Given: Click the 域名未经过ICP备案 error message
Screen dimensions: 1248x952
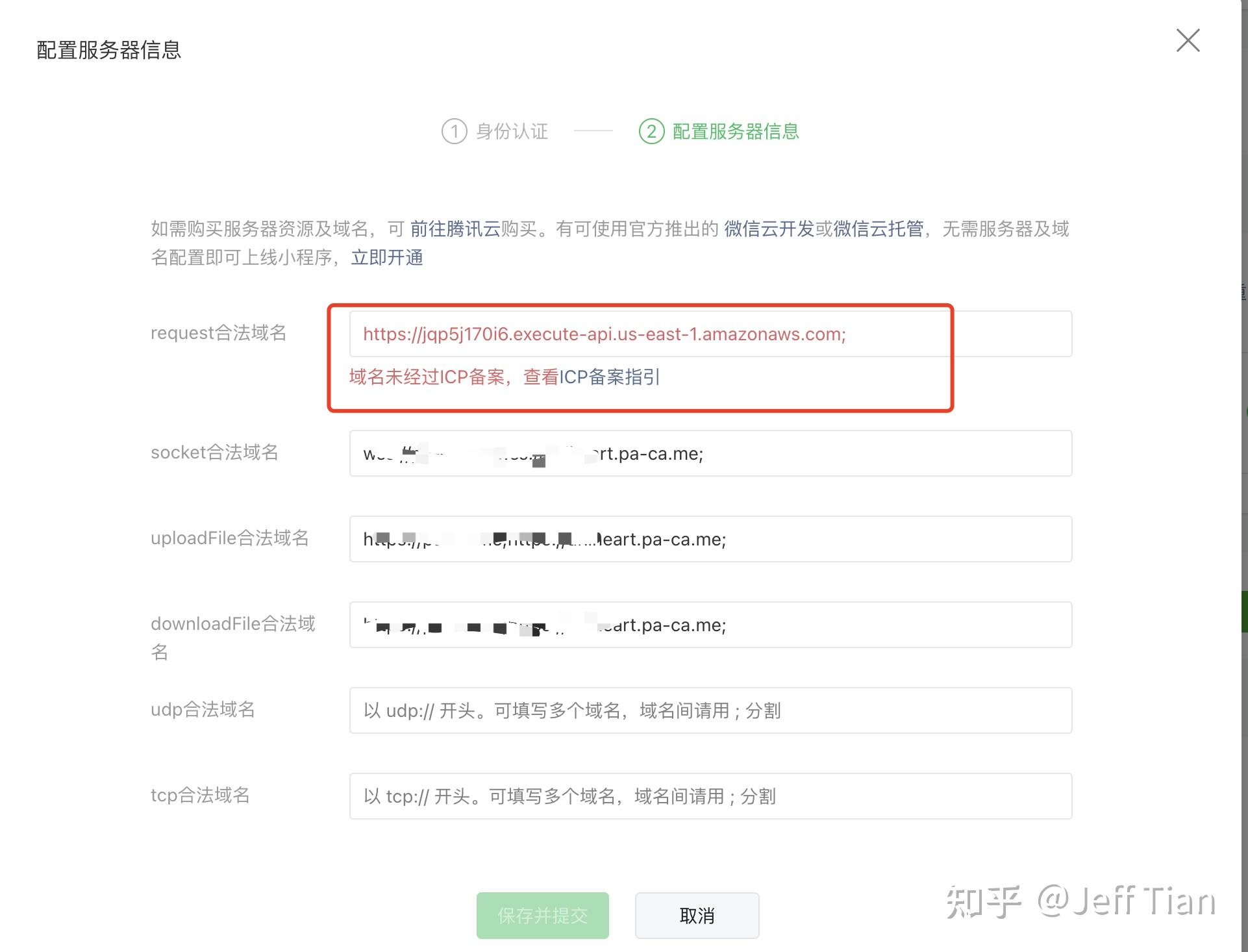Looking at the screenshot, I should pyautogui.click(x=427, y=377).
